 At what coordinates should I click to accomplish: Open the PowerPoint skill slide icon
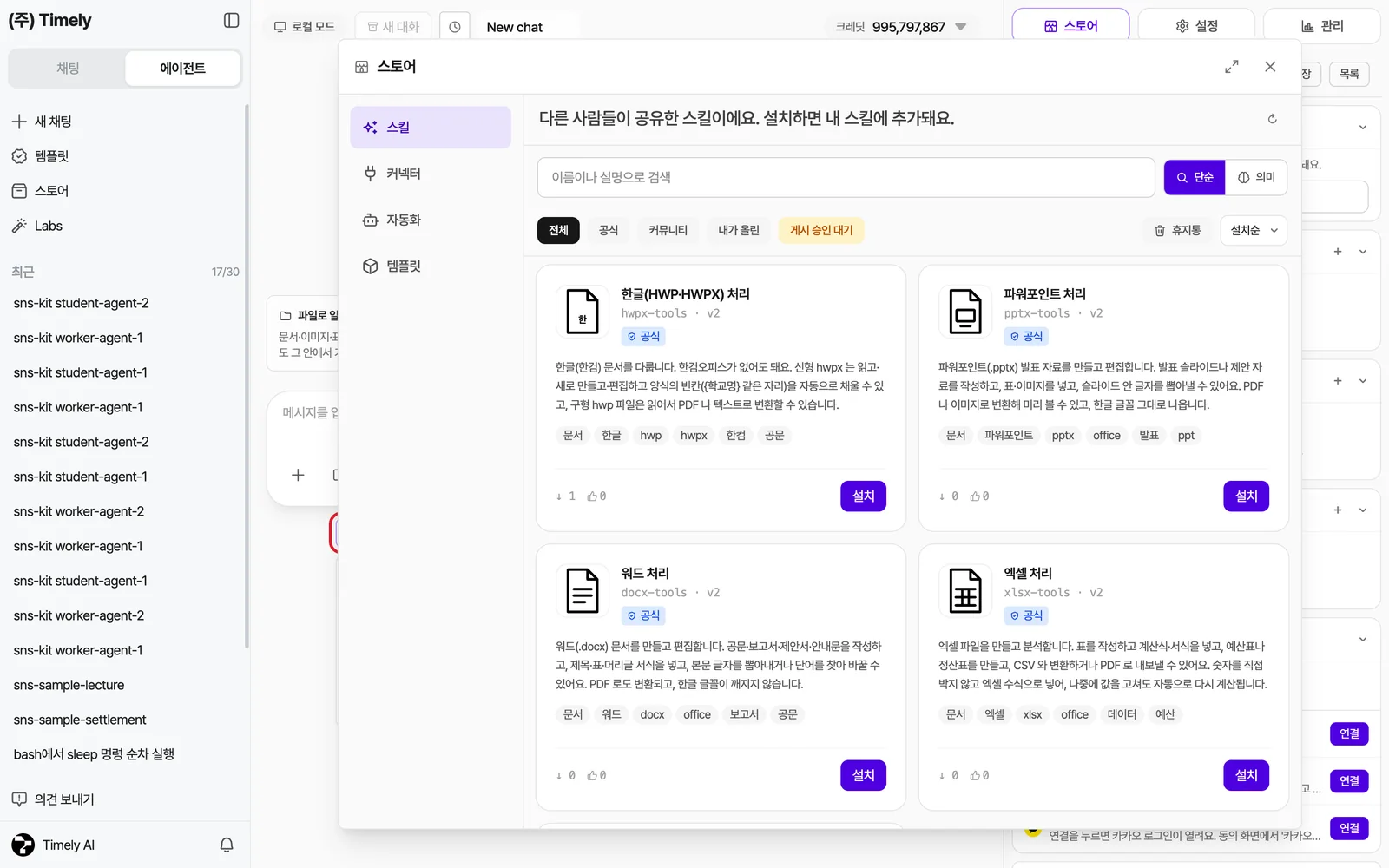[x=965, y=311]
